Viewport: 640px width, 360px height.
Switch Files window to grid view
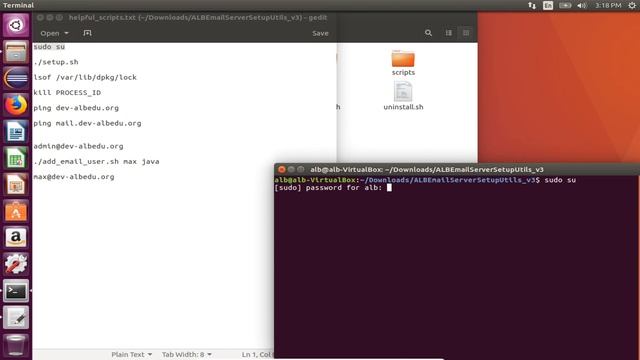click(466, 33)
